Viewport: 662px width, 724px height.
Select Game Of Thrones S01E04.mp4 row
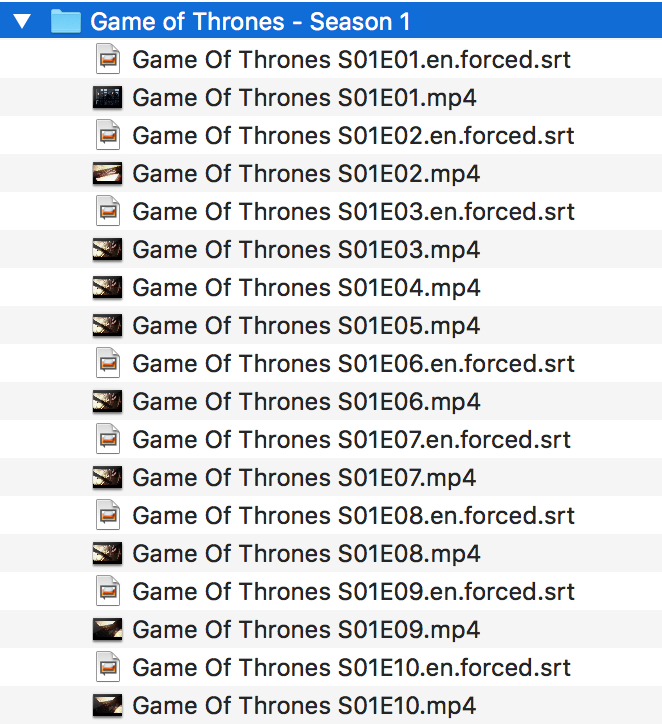pyautogui.click(x=306, y=287)
